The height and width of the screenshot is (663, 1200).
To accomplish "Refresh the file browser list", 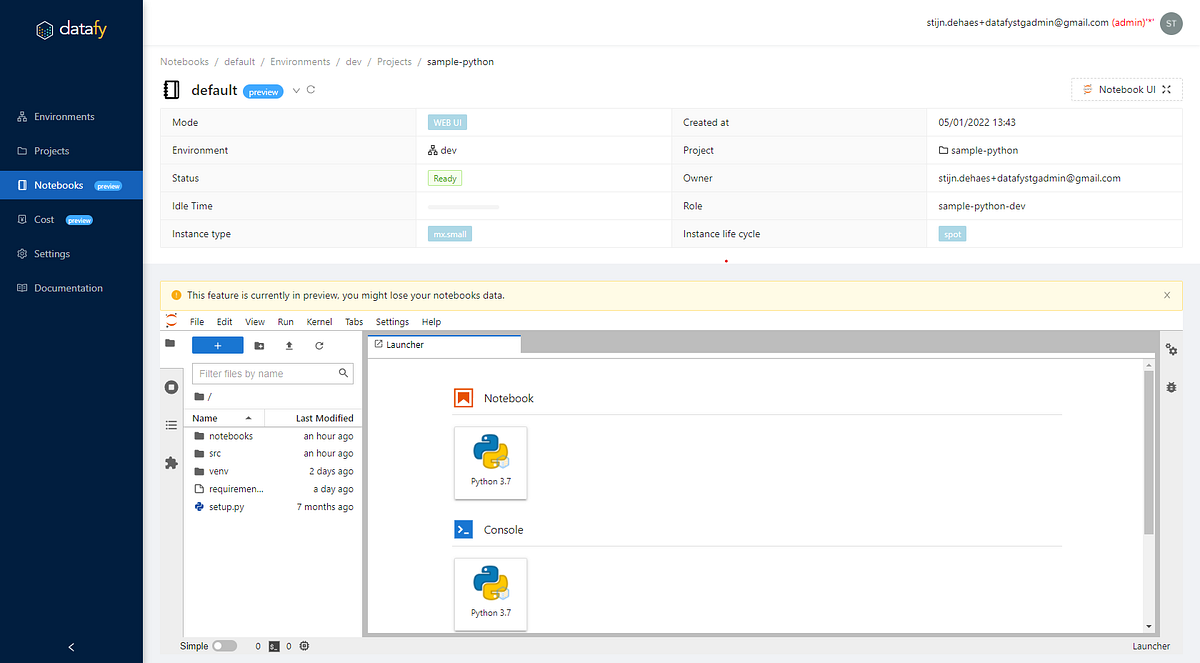I will 319,345.
